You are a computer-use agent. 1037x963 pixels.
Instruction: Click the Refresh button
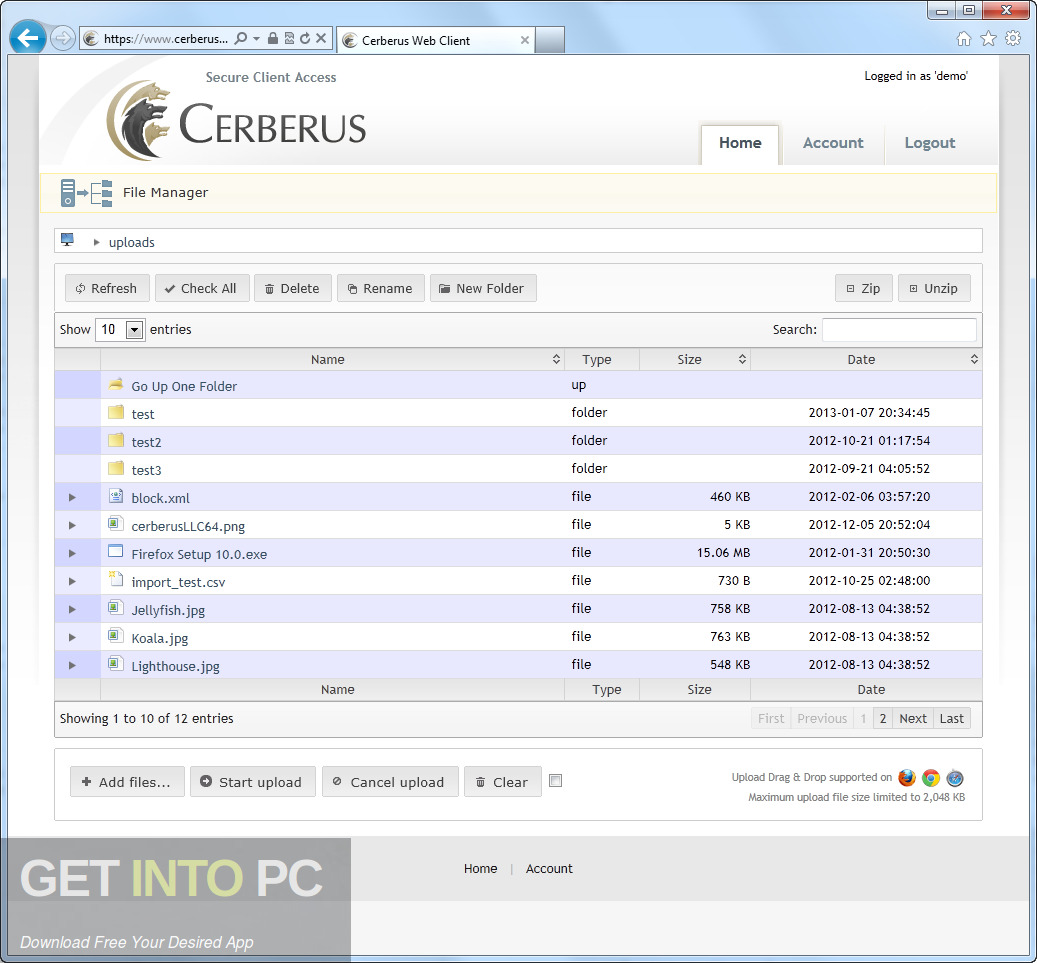[x=107, y=288]
